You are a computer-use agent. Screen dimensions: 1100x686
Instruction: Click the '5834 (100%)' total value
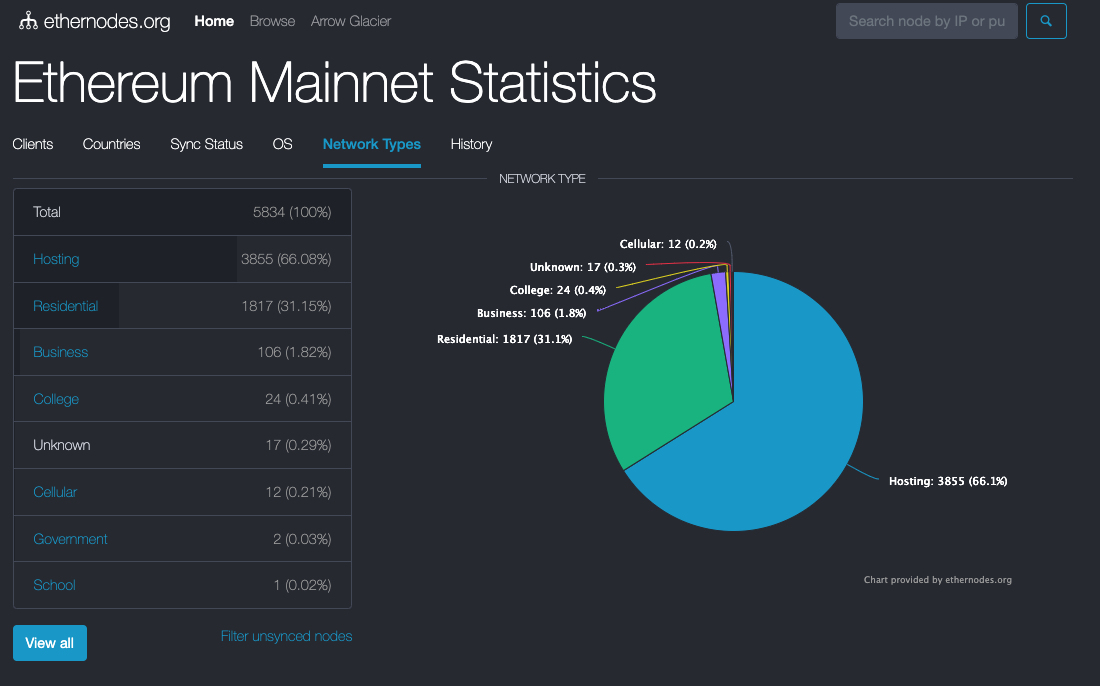pyautogui.click(x=292, y=212)
